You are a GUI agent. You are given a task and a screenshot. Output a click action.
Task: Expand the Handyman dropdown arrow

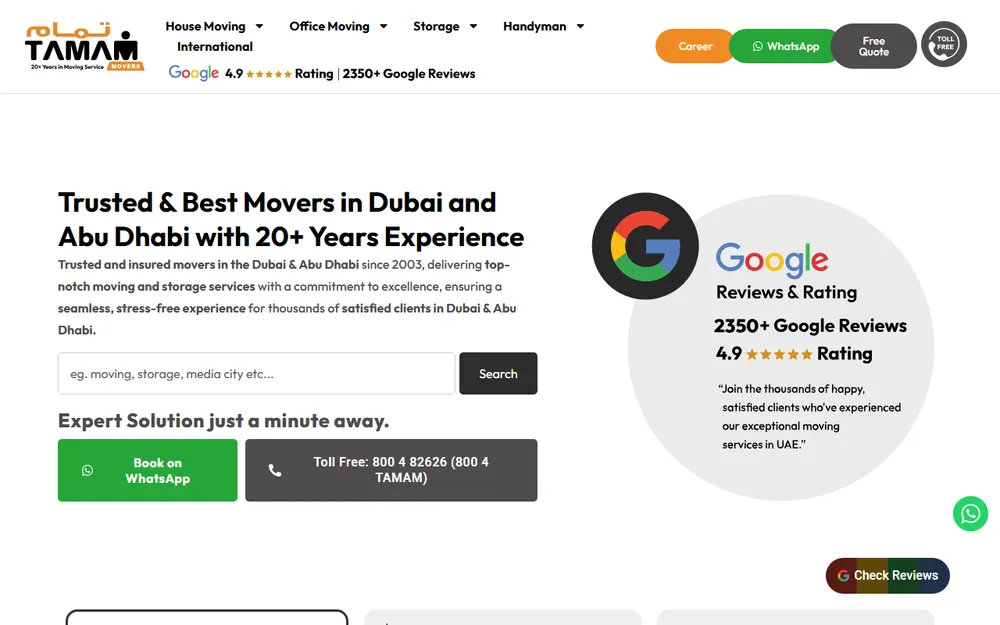[580, 26]
